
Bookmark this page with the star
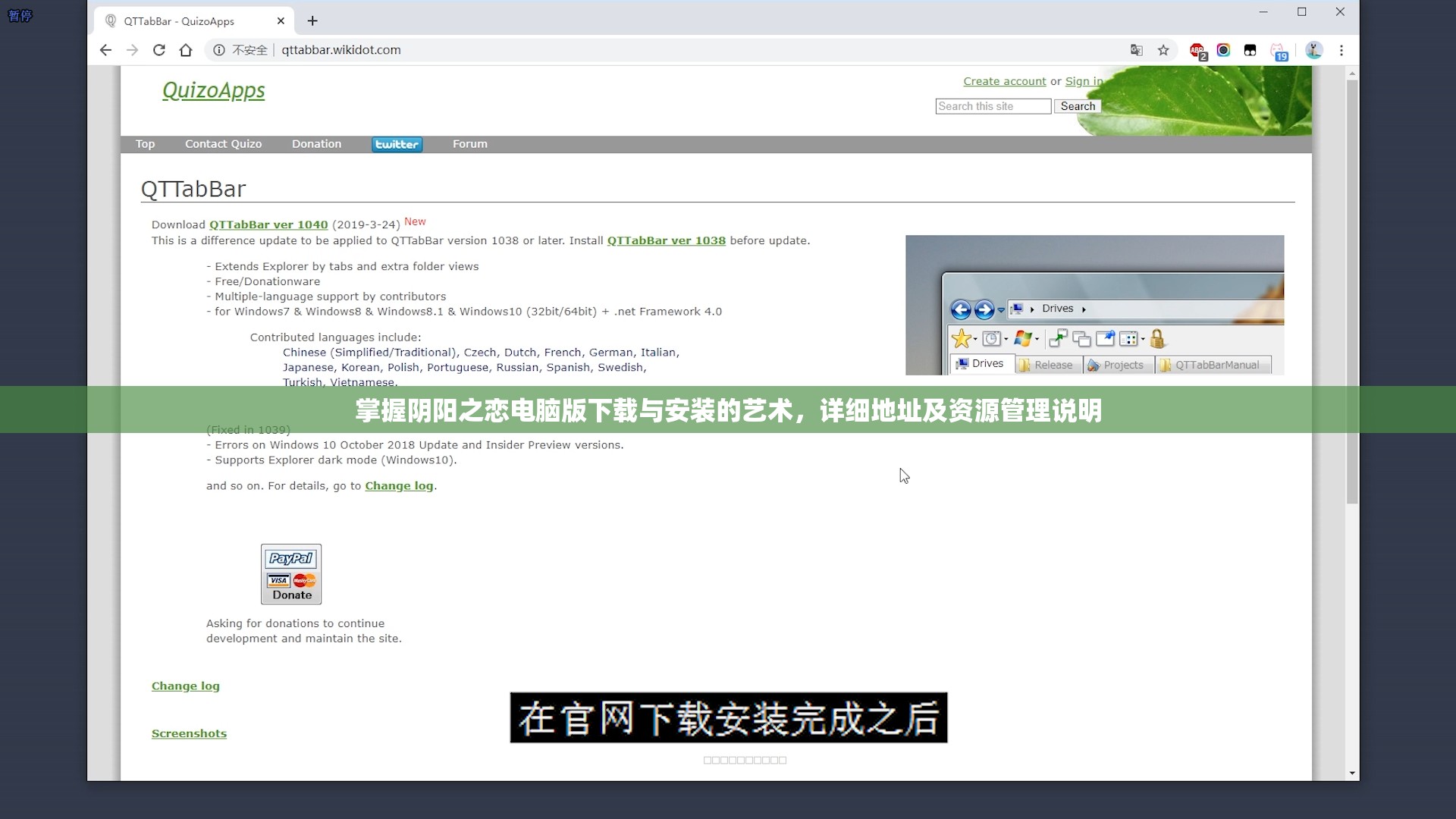(1163, 50)
